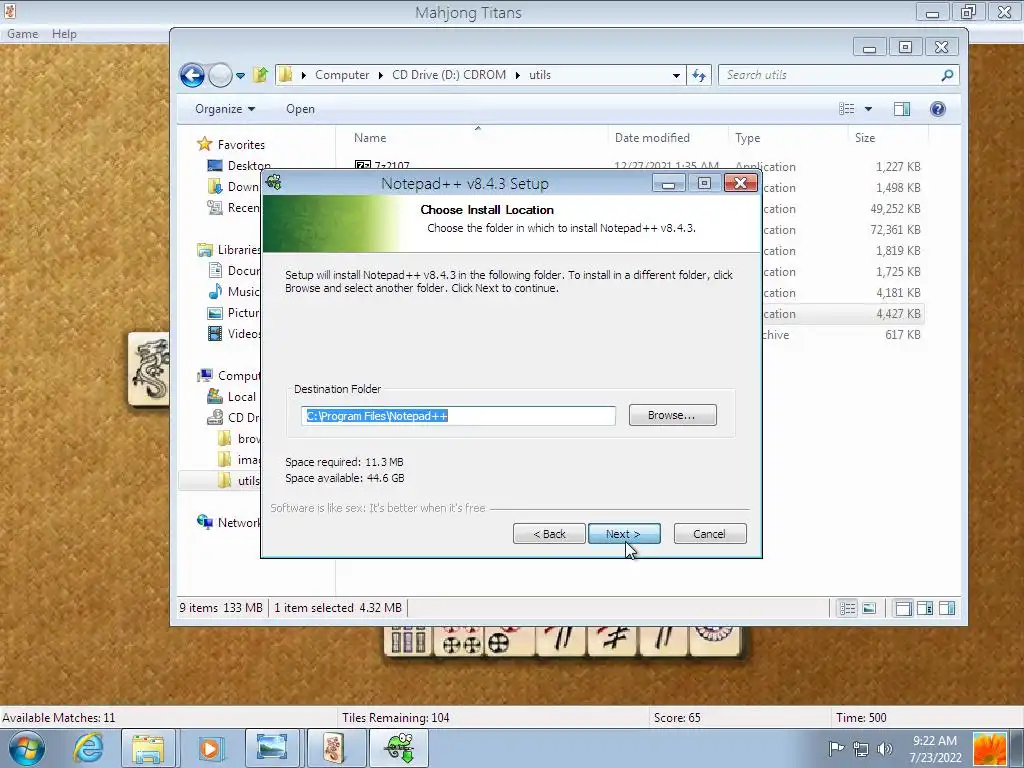Screen dimensions: 1024x768
Task: Click the Explorer back navigation arrow
Action: tap(192, 75)
